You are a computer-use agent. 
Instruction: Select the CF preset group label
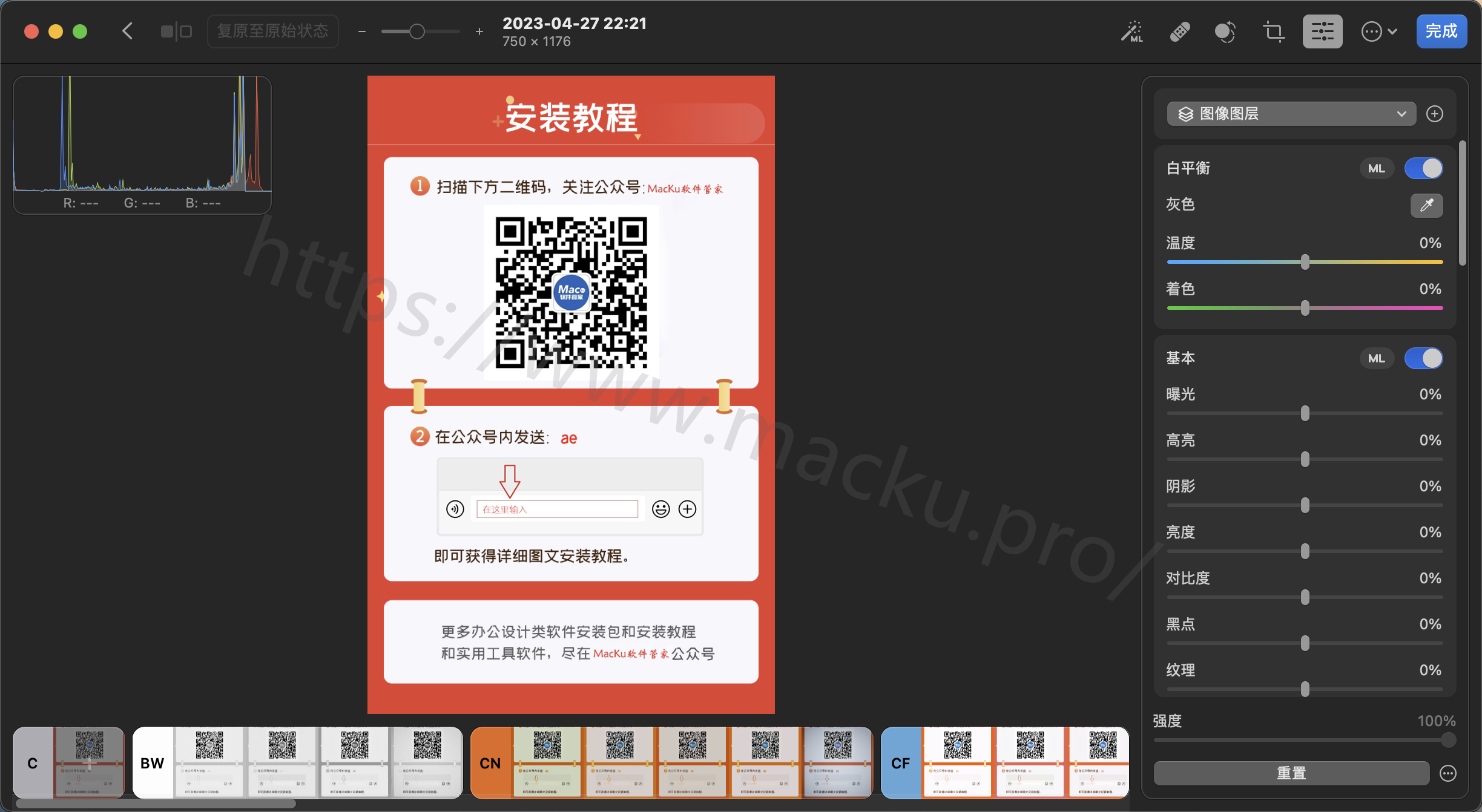click(x=901, y=763)
